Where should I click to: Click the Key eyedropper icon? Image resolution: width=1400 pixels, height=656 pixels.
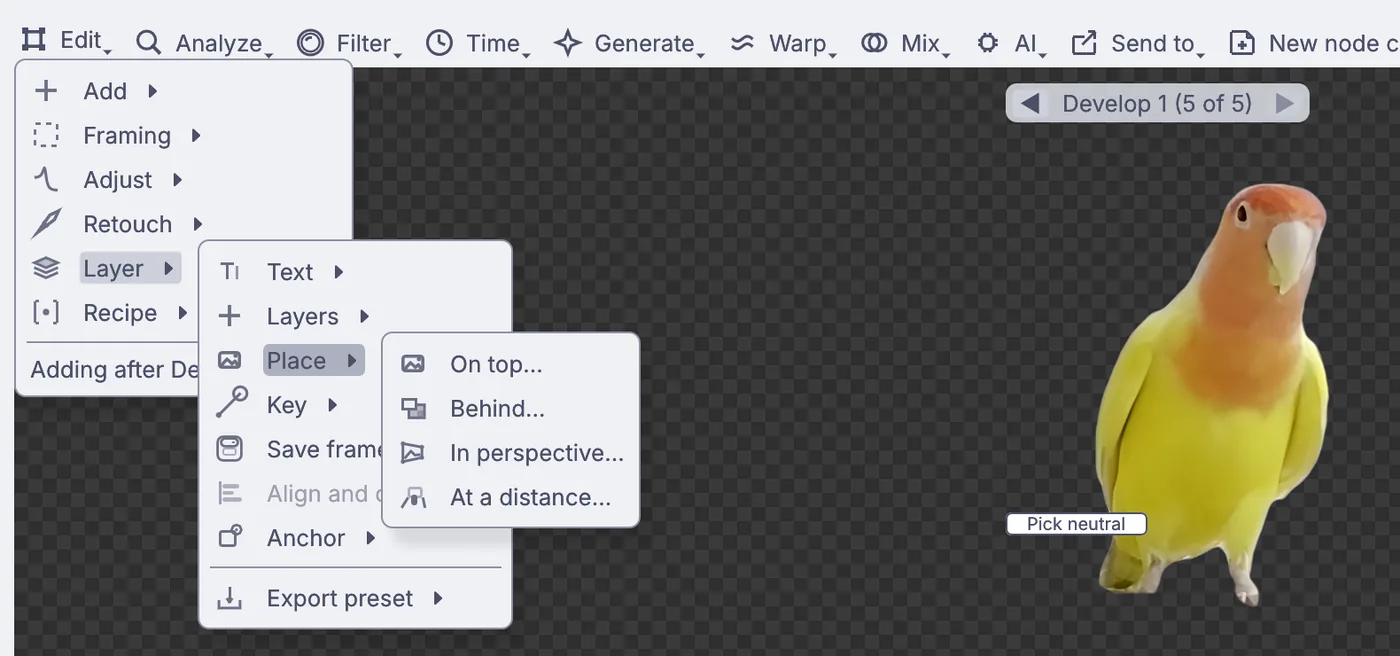(231, 403)
